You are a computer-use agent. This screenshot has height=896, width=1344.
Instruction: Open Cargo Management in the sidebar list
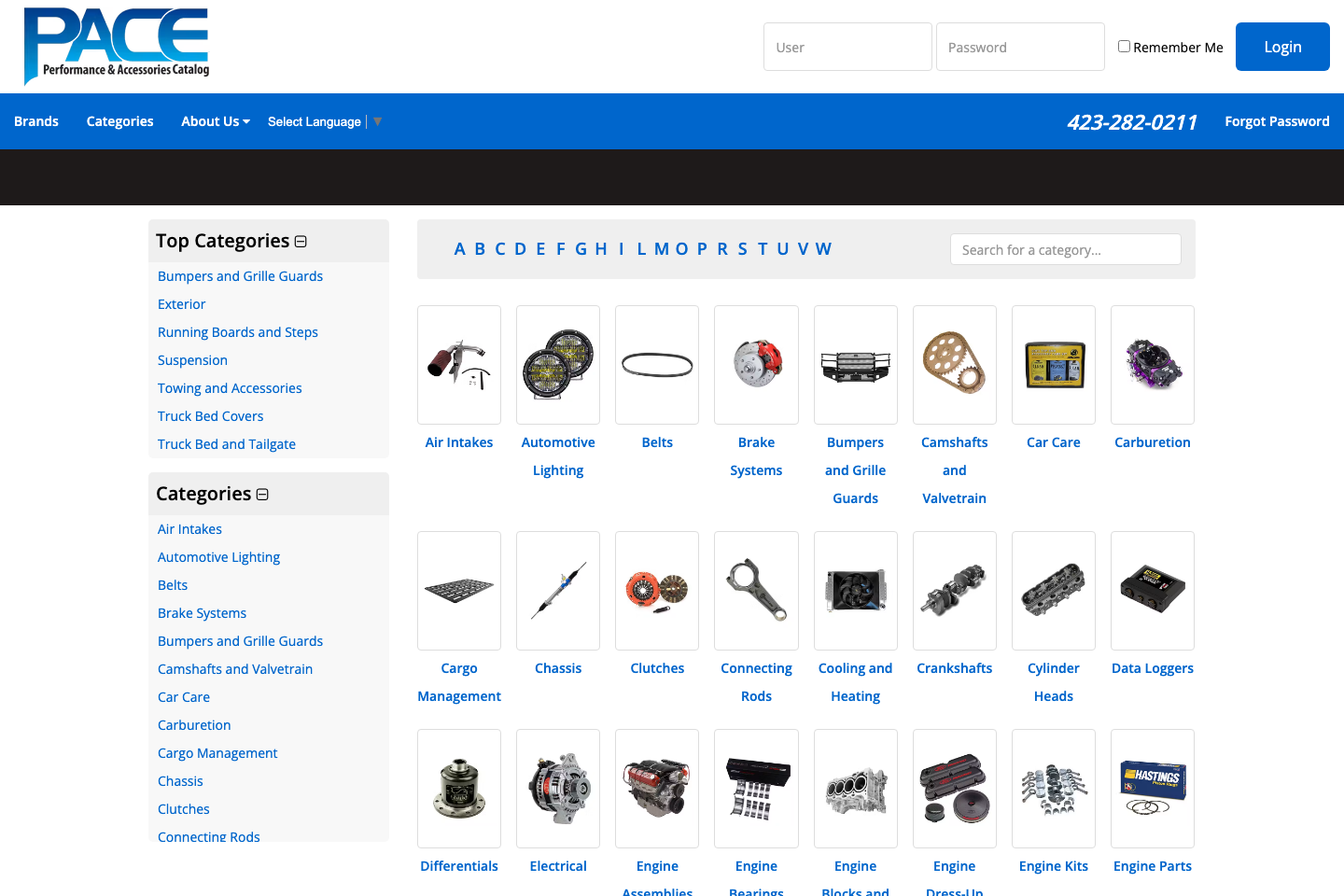pyautogui.click(x=217, y=753)
